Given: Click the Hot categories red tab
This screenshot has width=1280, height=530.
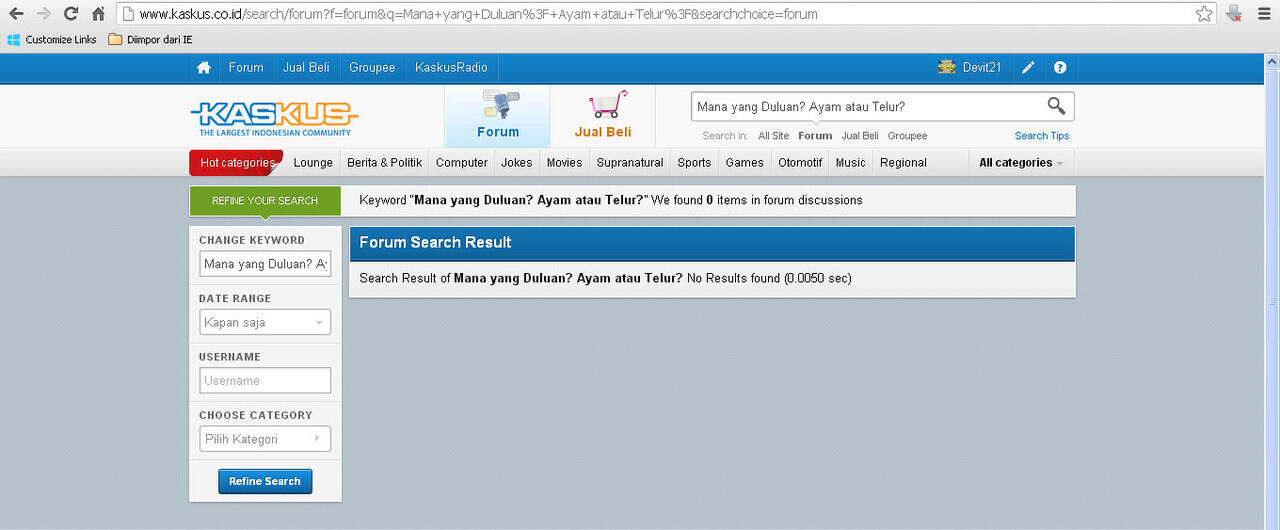Looking at the screenshot, I should coord(237,163).
